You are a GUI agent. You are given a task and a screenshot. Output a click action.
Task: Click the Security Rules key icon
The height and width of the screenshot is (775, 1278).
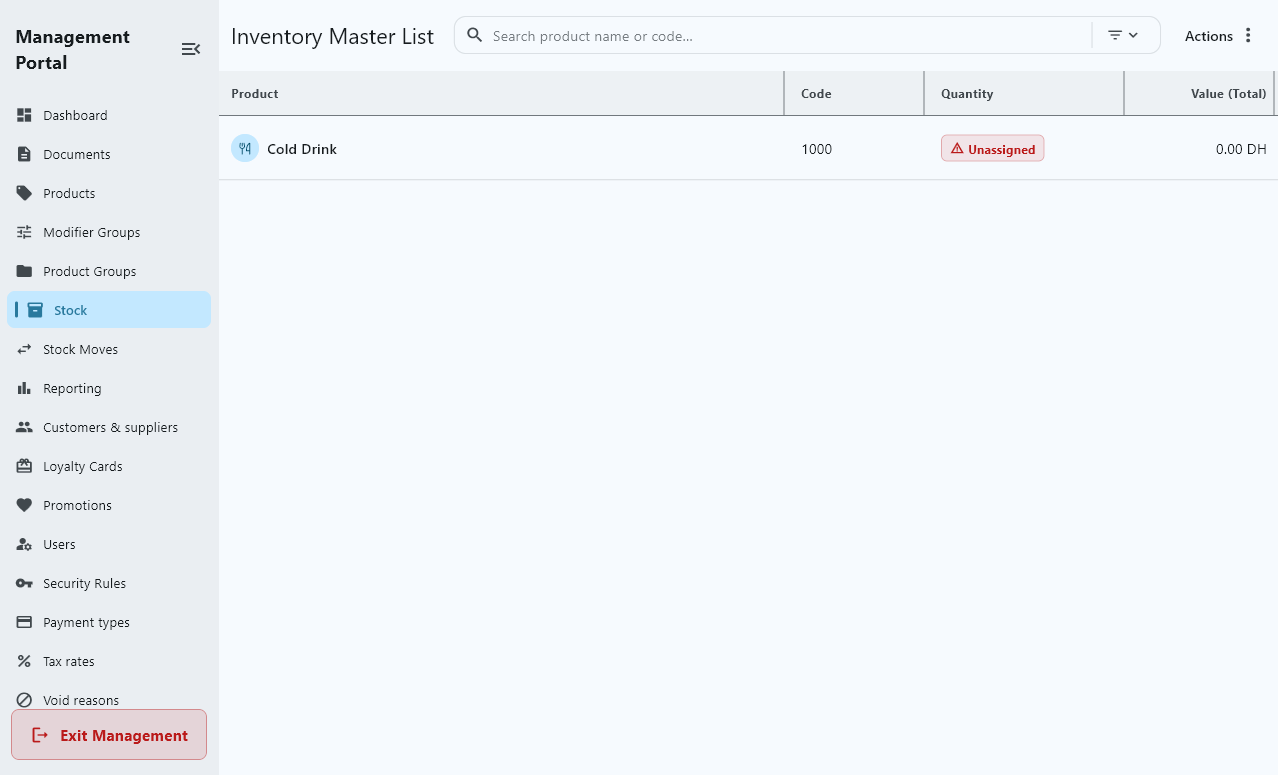24,583
